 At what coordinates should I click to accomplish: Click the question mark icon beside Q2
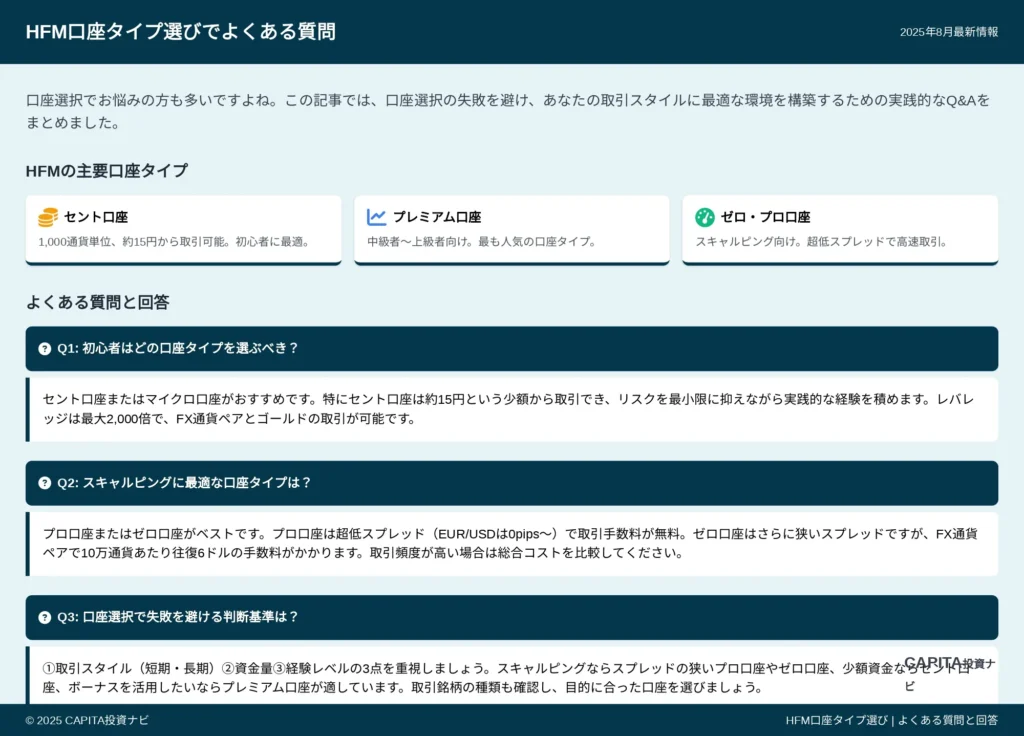tap(44, 483)
